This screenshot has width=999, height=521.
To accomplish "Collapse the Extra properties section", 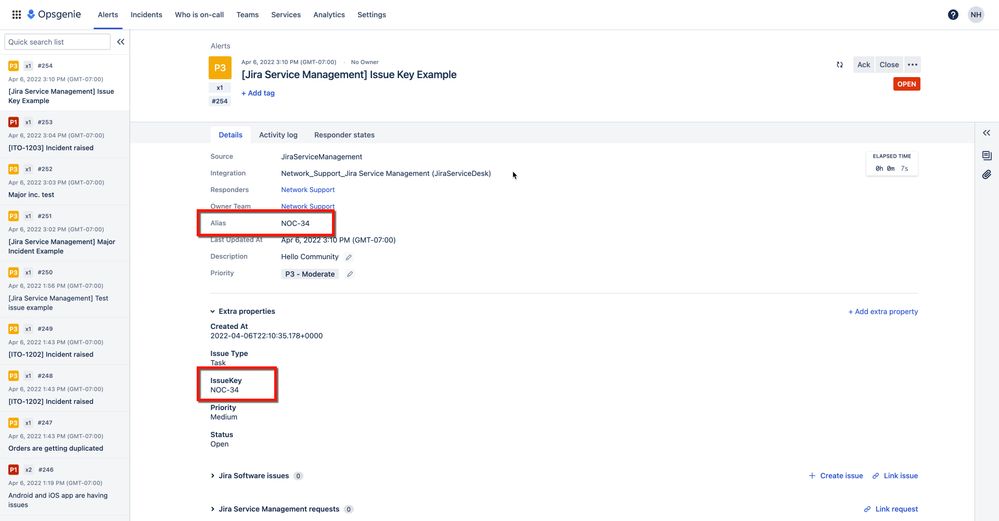I will pos(243,311).
